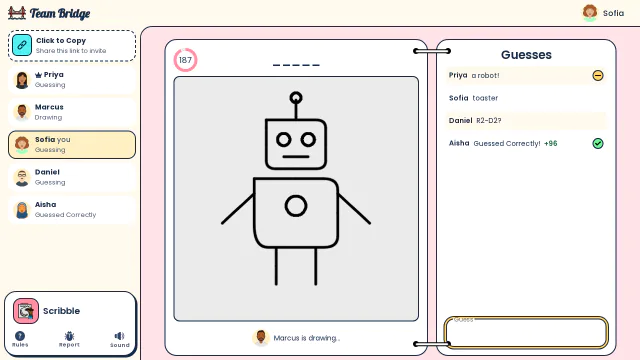
Task: Select Aisha's avatar in player list
Action: point(22,210)
